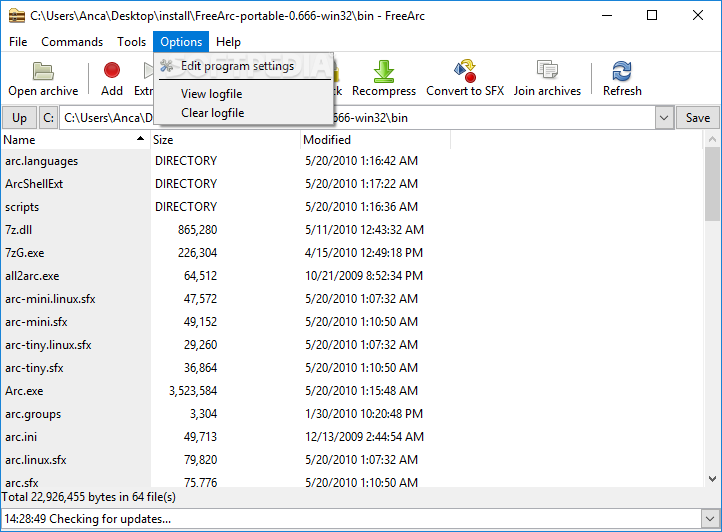The height and width of the screenshot is (532, 722).
Task: Click in the path address field
Action: 357,118
